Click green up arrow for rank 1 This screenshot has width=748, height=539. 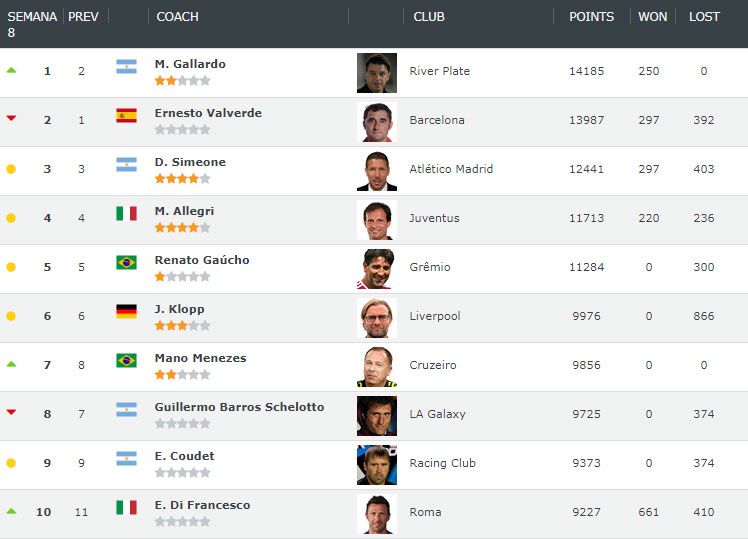11,70
